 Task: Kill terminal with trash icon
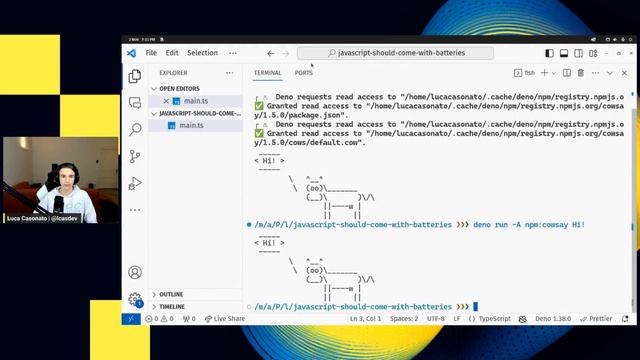(x=580, y=73)
